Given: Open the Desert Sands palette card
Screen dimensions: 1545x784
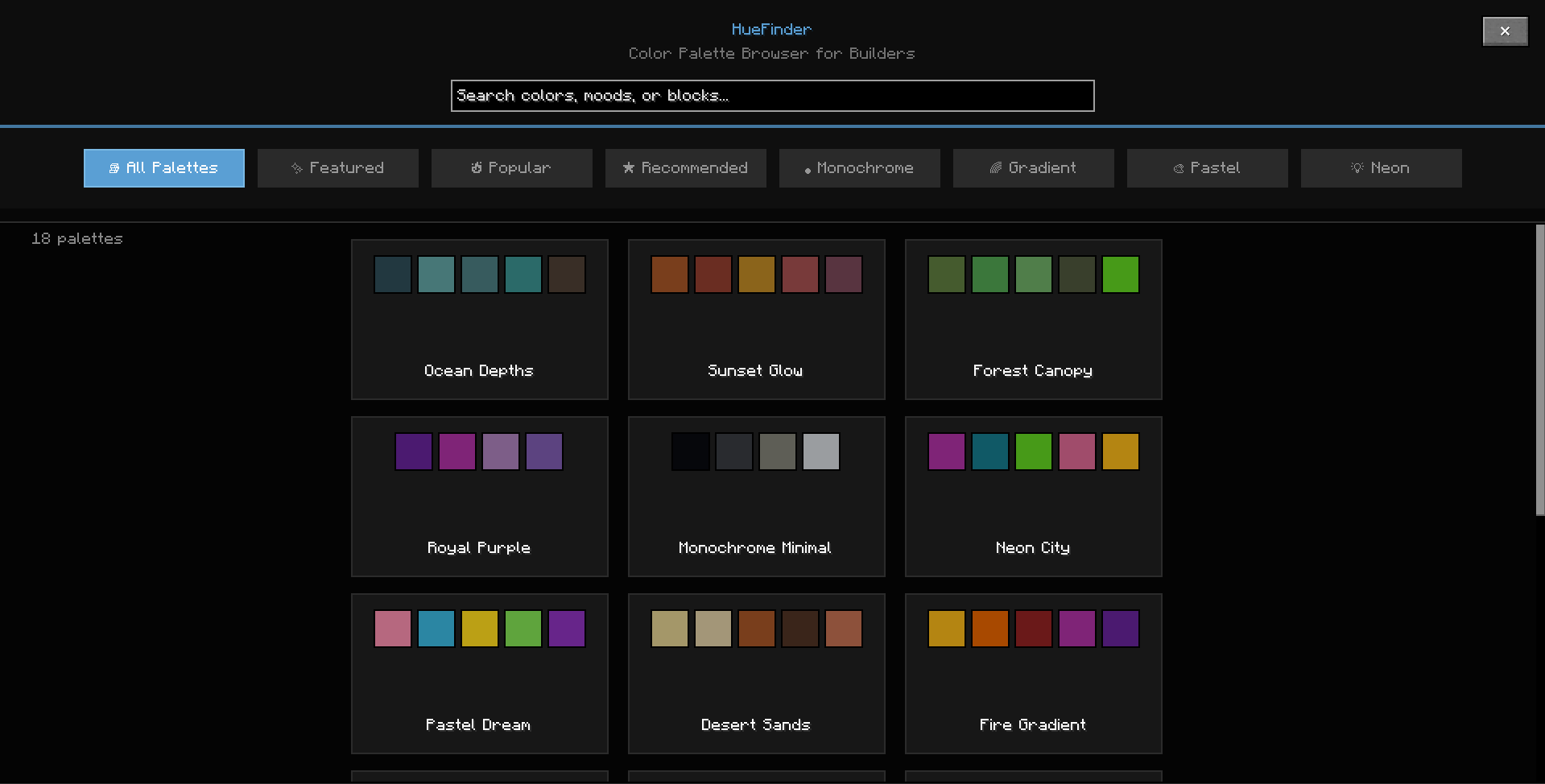Looking at the screenshot, I should pos(757,674).
